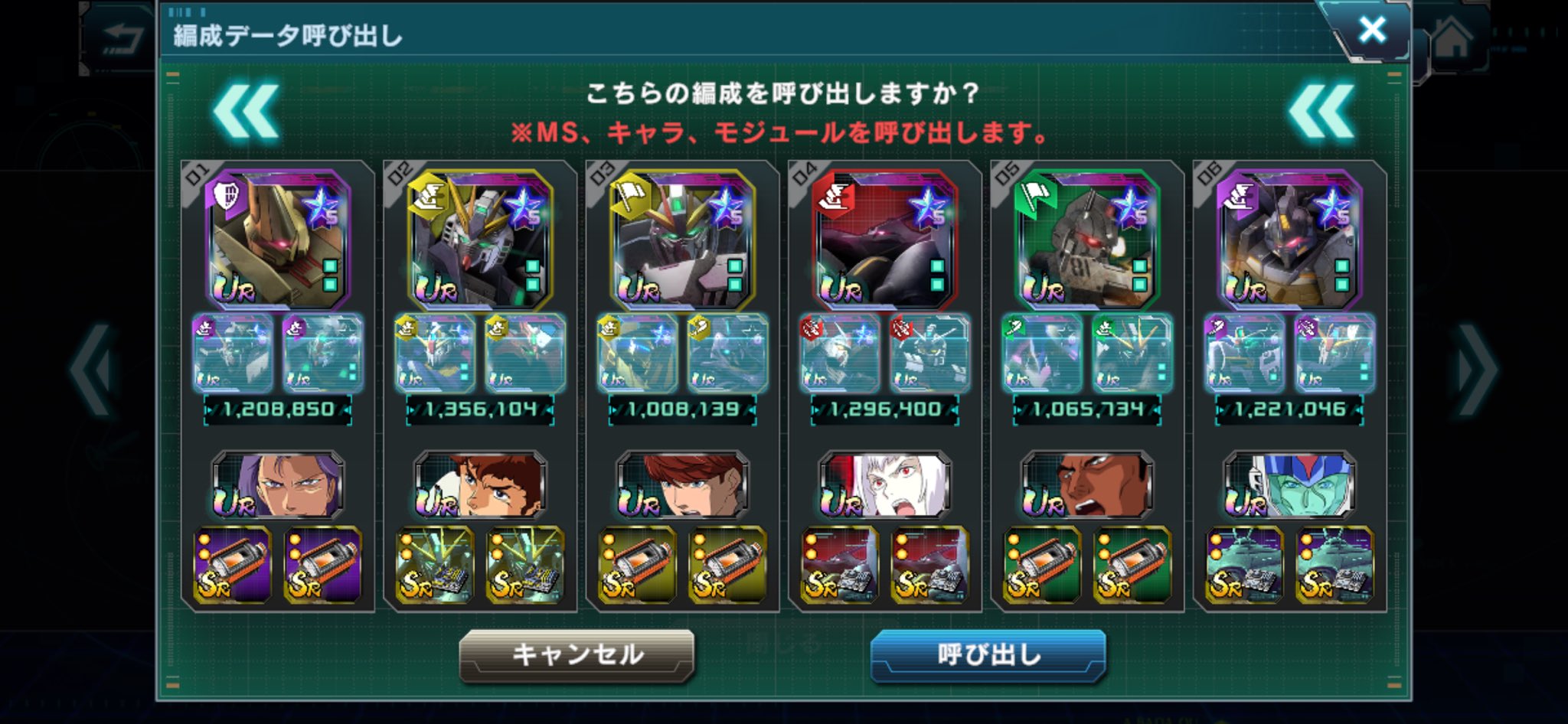Select slot 04 red UR unit icon
This screenshot has height=724, width=1568.
(884, 239)
